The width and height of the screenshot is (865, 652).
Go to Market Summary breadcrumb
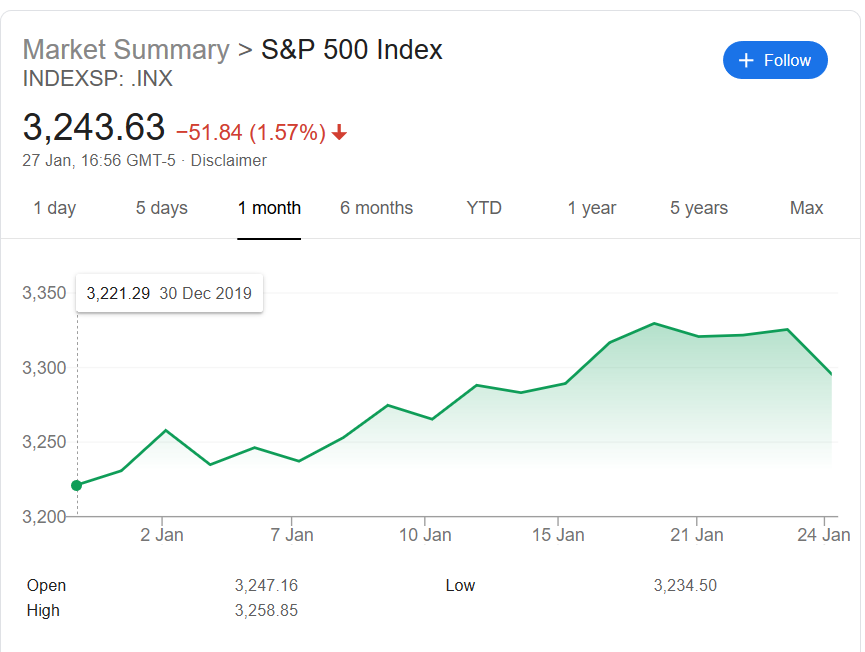pyautogui.click(x=126, y=50)
